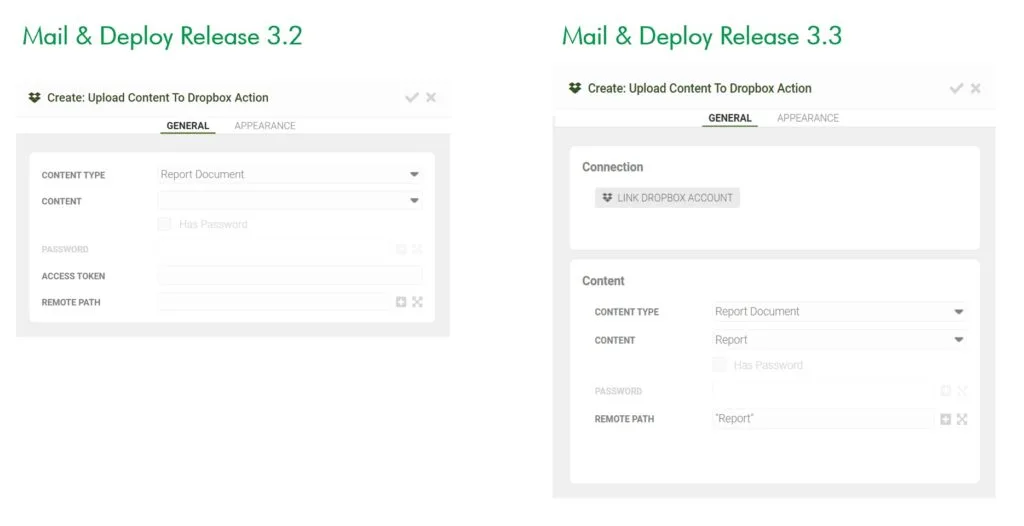Click Dropbox logo in Release 3.3 title

coord(575,88)
